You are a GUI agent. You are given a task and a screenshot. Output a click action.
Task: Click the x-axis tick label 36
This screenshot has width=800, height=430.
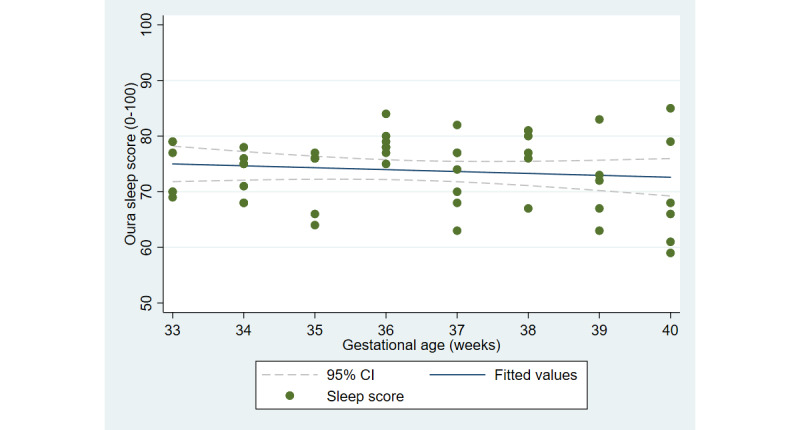pyautogui.click(x=386, y=326)
